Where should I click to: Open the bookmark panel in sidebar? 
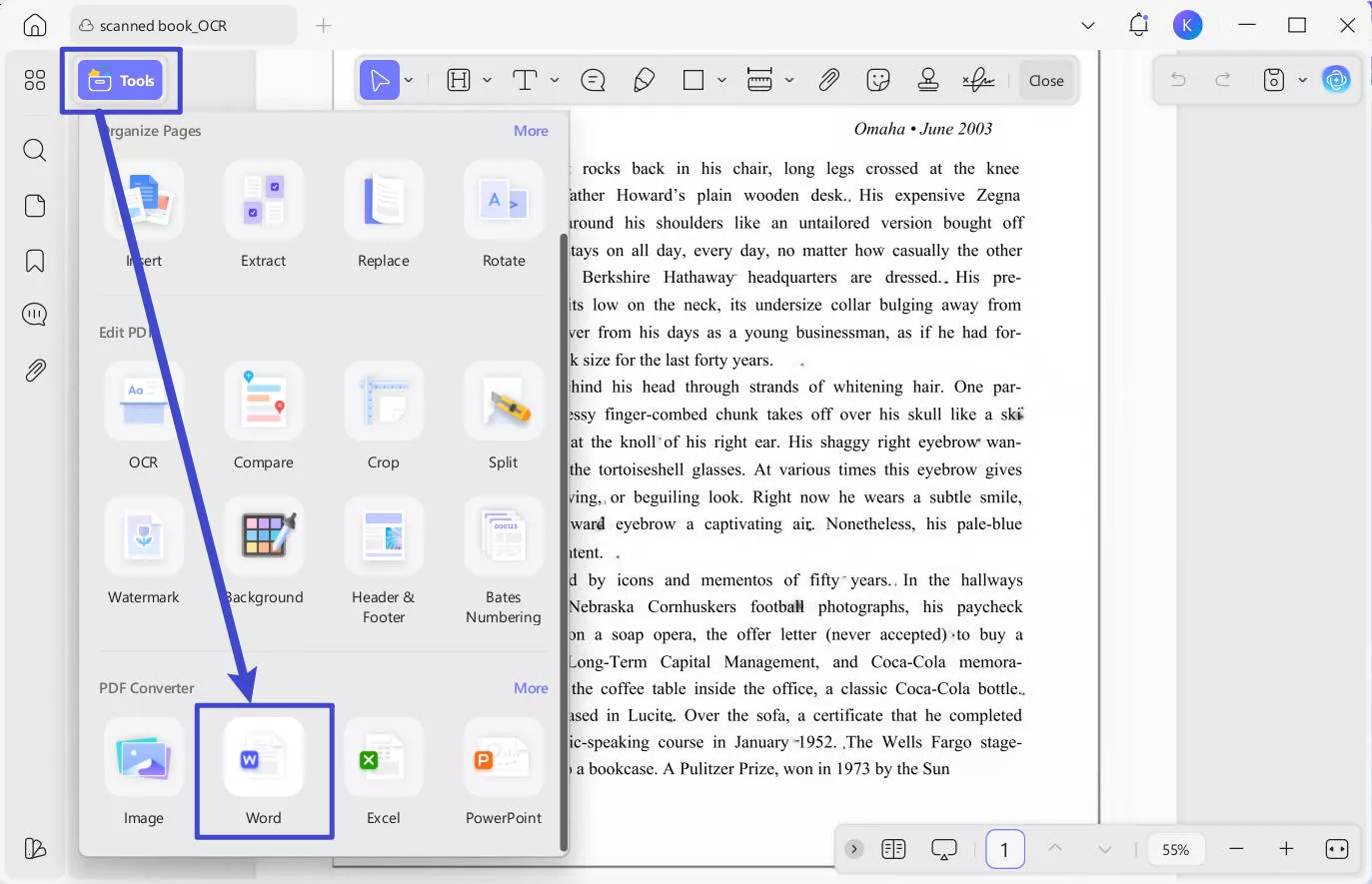35,261
